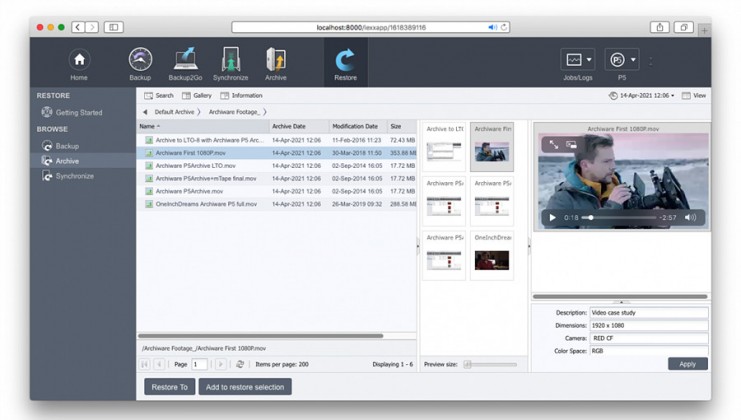Expand the Jobs/Logs dropdown arrow
Screen dimensions: 741x420
(589, 60)
